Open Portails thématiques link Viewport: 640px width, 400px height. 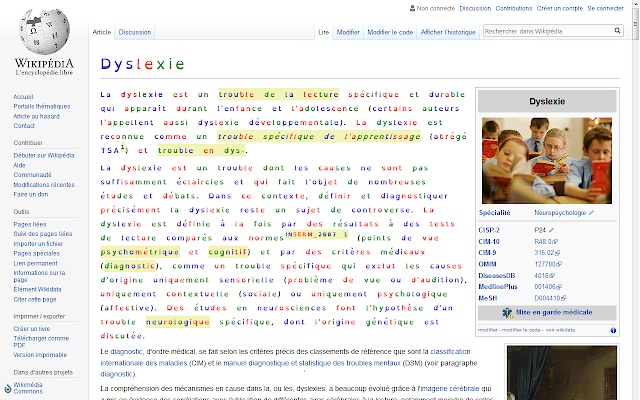point(42,107)
